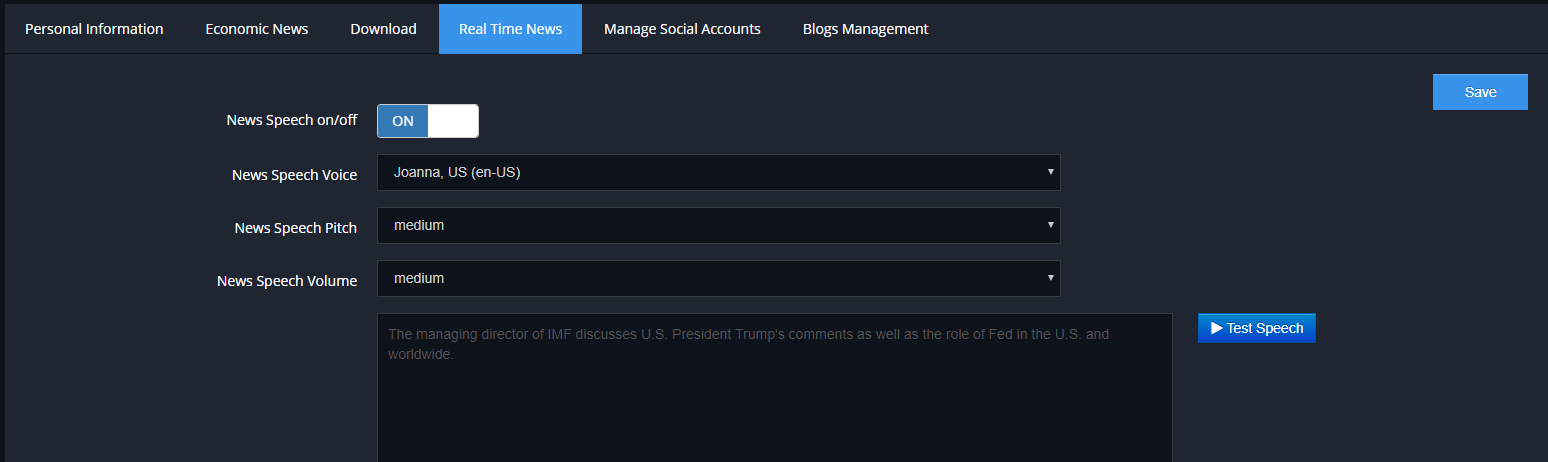1548x462 pixels.
Task: Click the white handle of News Speech switch
Action: (453, 121)
